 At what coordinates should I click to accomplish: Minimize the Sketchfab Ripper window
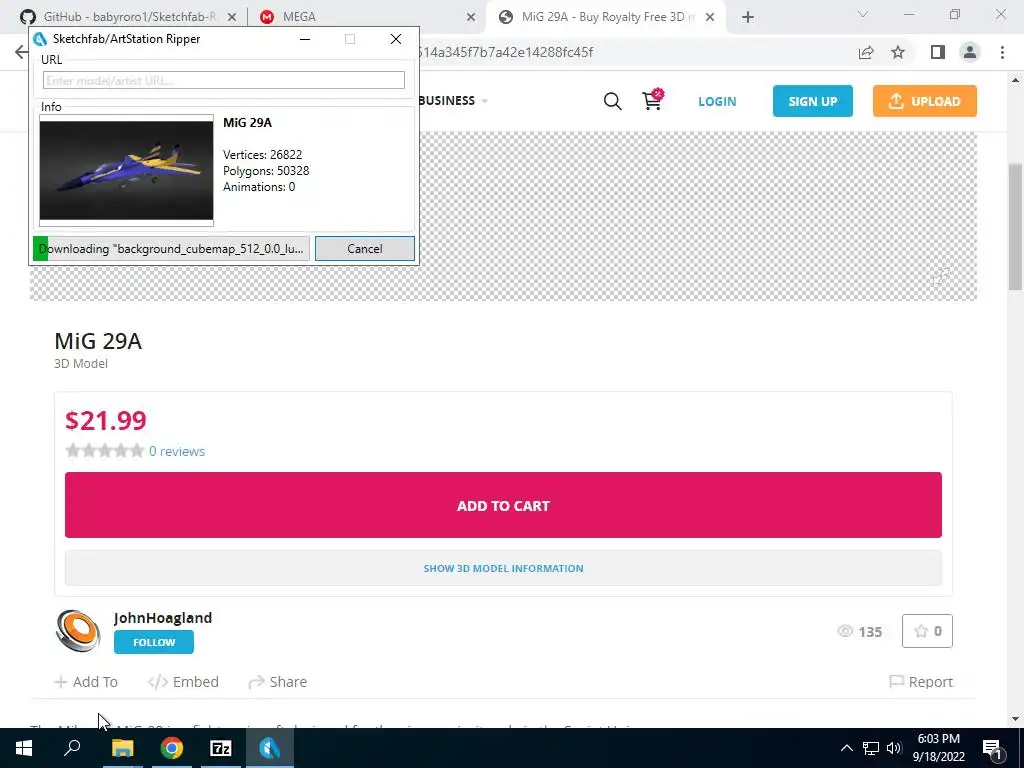305,39
